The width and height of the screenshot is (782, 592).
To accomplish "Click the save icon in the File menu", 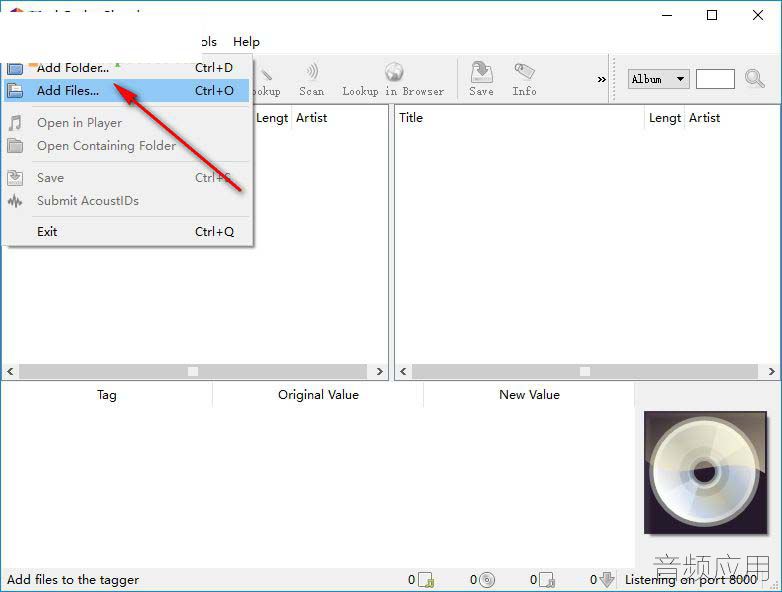I will (x=15, y=178).
